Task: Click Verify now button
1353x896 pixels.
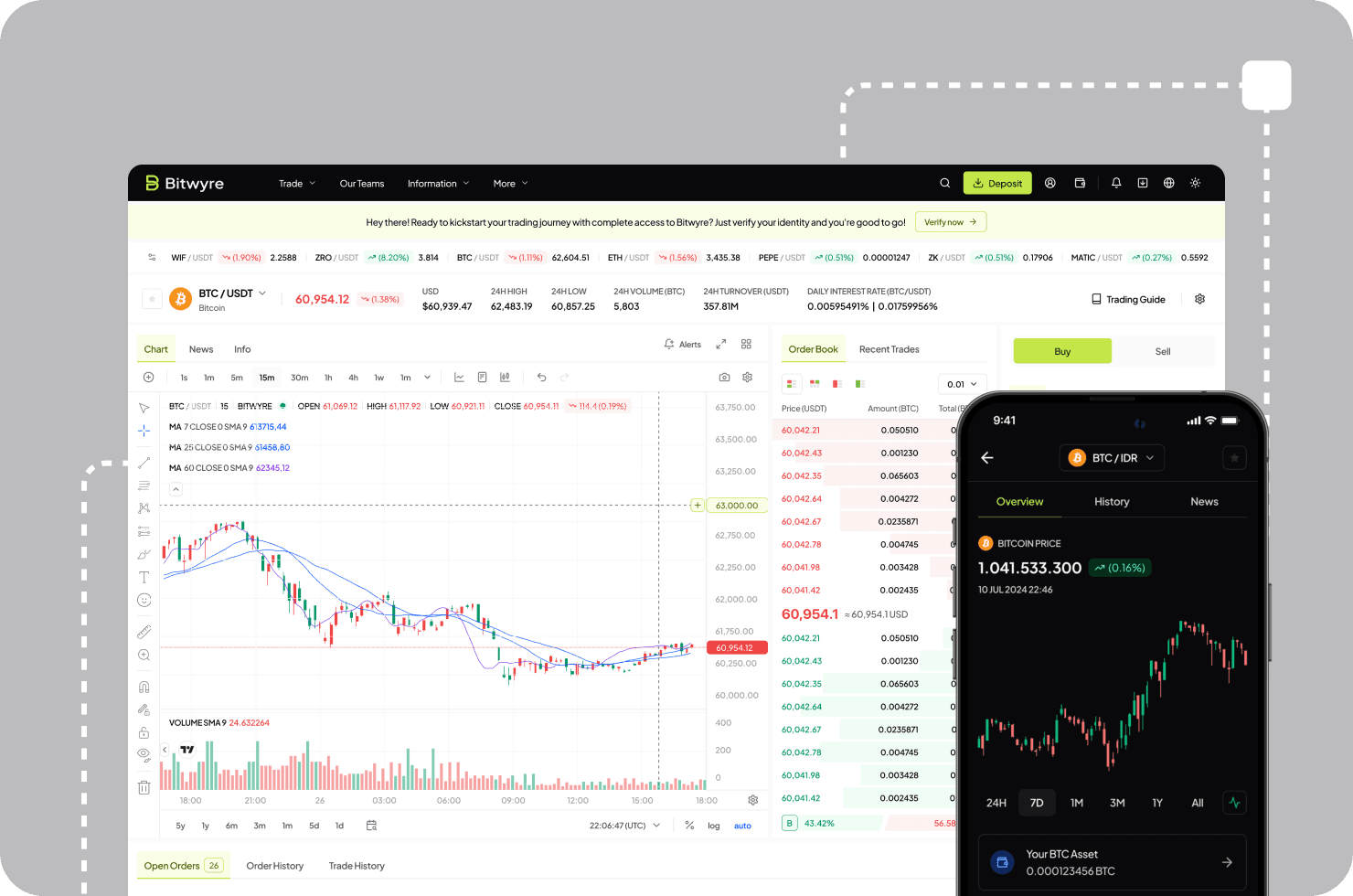Action: [951, 222]
